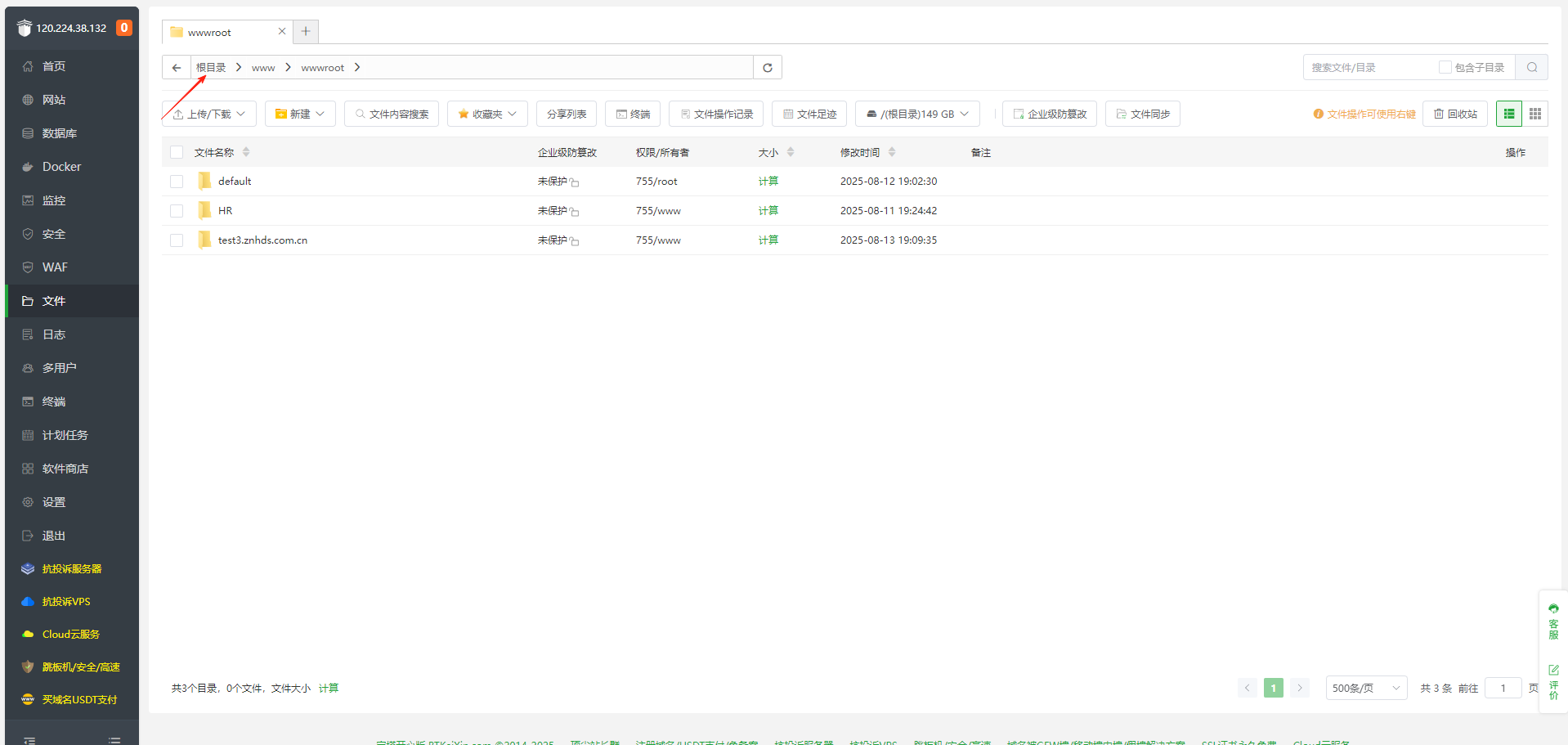This screenshot has width=1568, height=745.
Task: Click 计算 size link for test3.znhds.com.cn
Action: coord(768,240)
